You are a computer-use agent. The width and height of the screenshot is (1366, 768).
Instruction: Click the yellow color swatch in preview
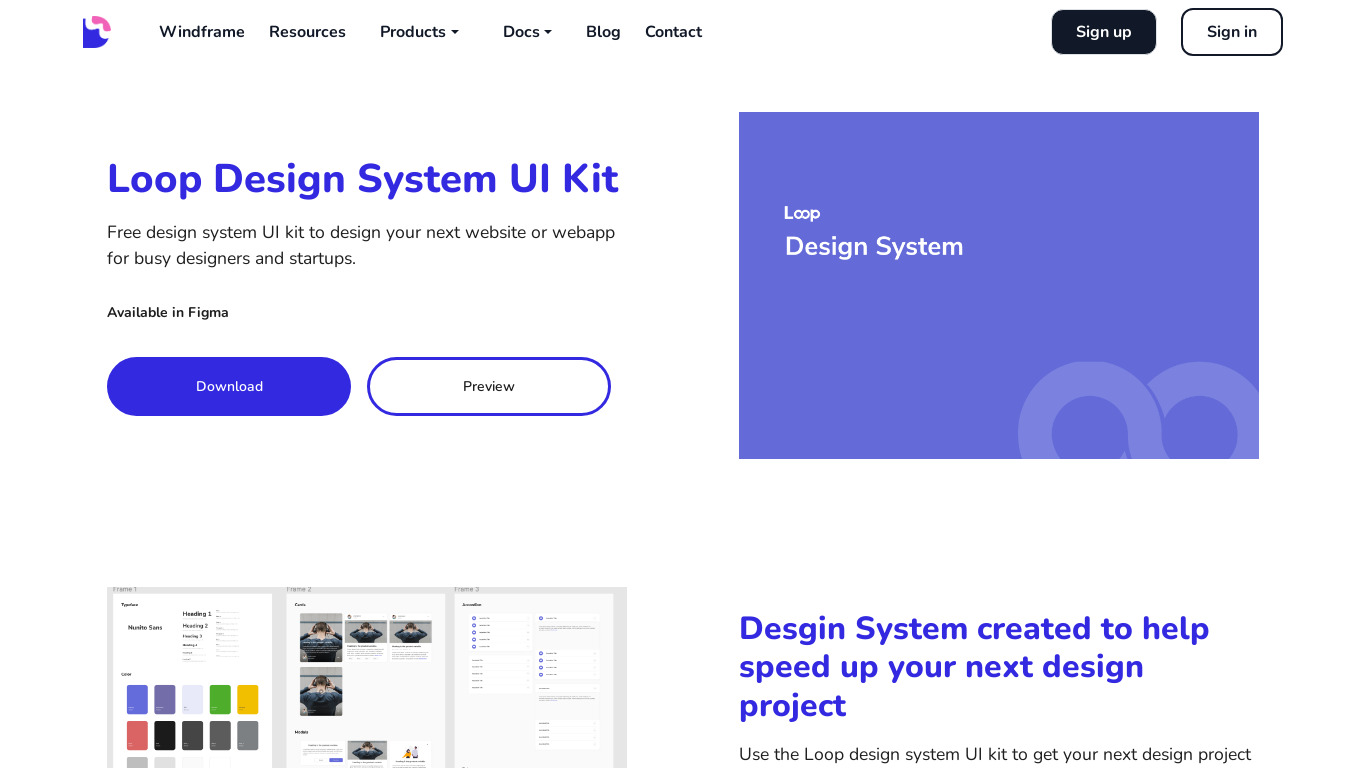click(x=247, y=699)
